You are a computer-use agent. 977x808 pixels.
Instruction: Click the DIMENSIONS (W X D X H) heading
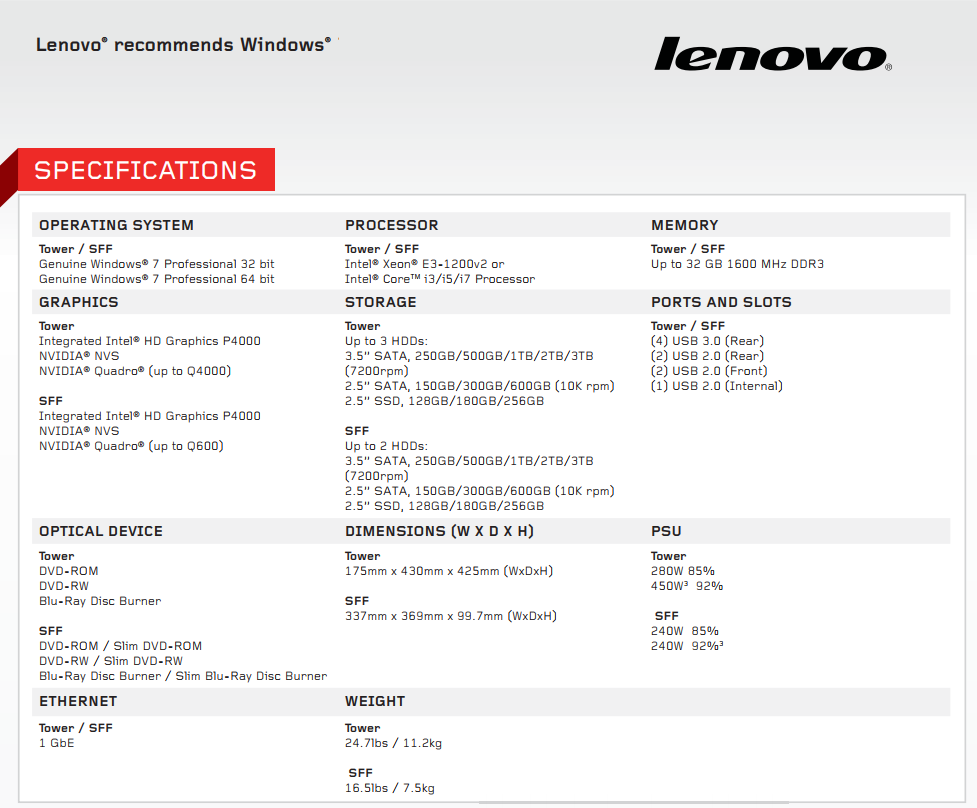[439, 531]
